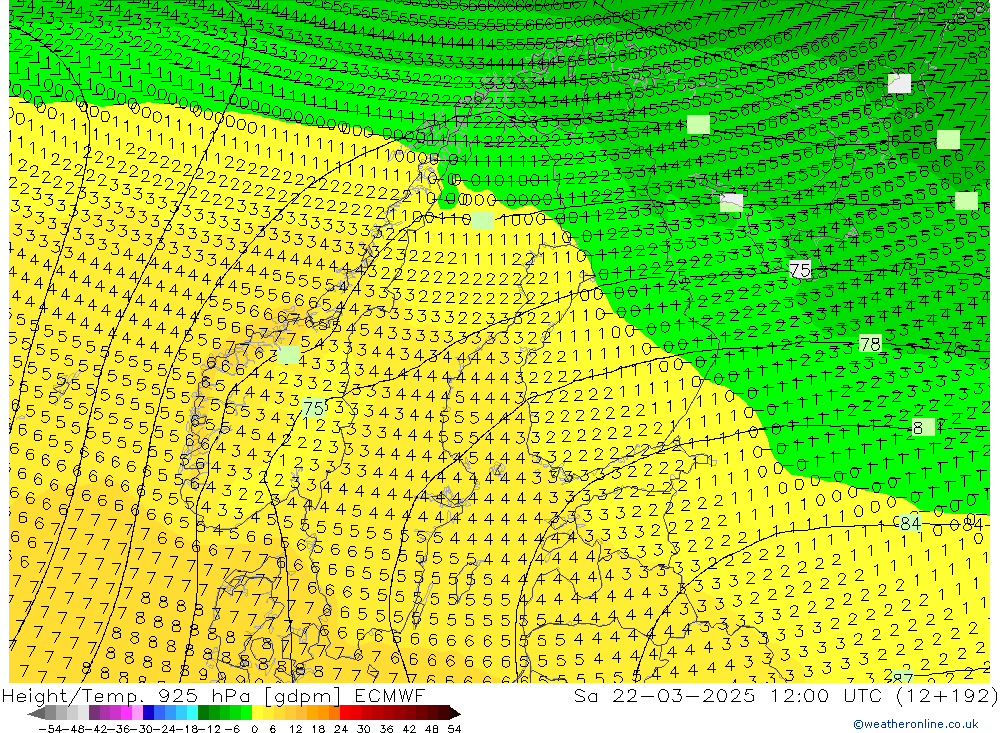Select the dark purple legend swatch near -42

point(94,713)
